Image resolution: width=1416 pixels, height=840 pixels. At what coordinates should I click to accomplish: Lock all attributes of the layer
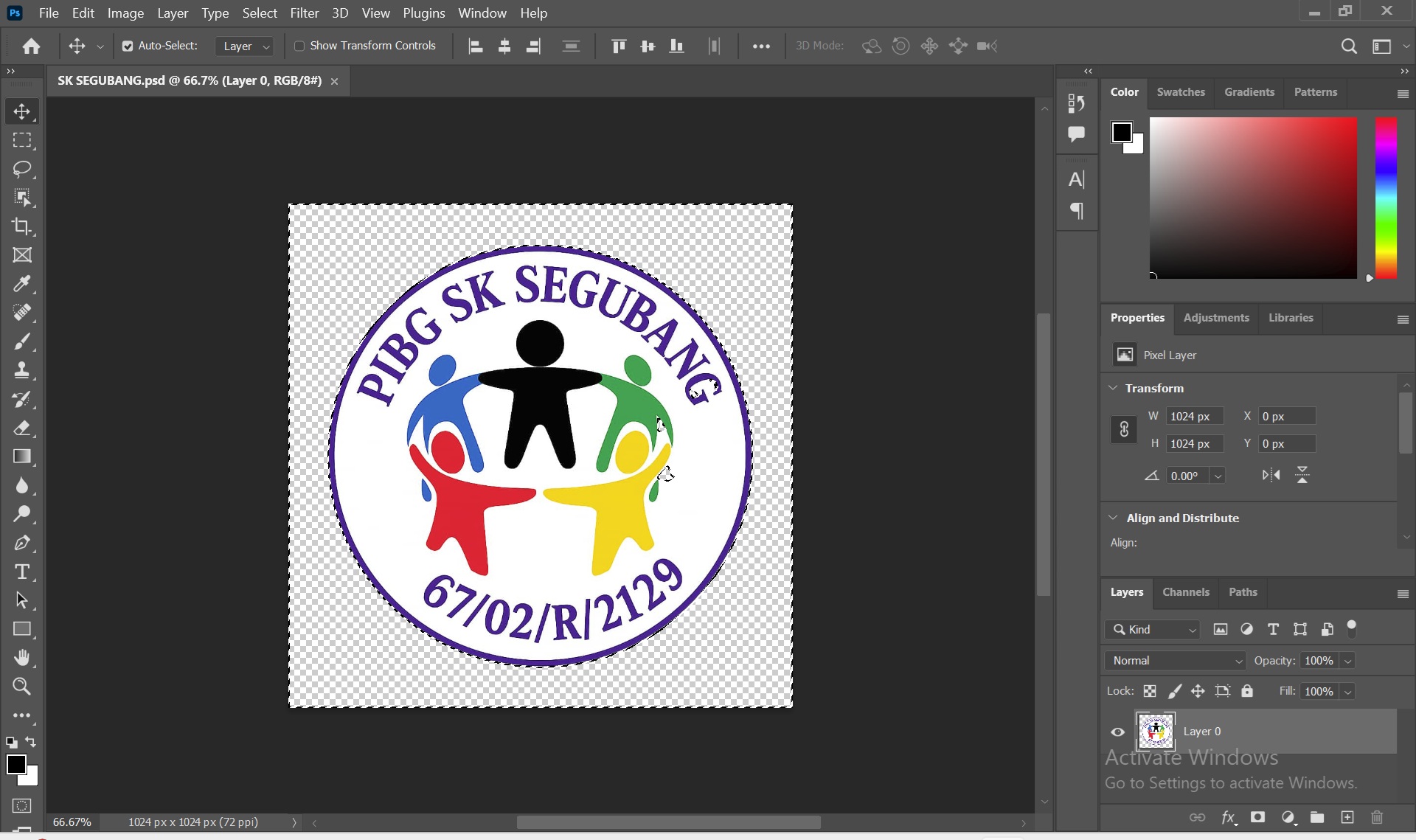click(1247, 691)
